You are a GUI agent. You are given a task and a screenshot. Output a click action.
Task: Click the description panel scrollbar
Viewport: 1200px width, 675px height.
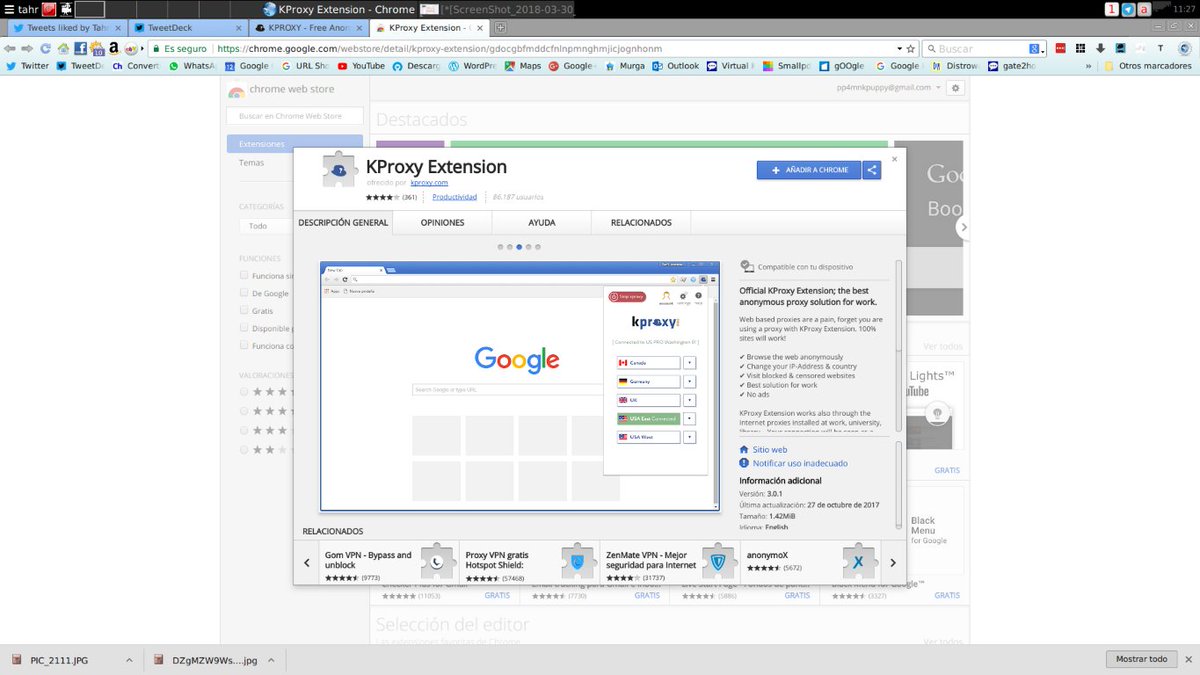click(x=898, y=305)
